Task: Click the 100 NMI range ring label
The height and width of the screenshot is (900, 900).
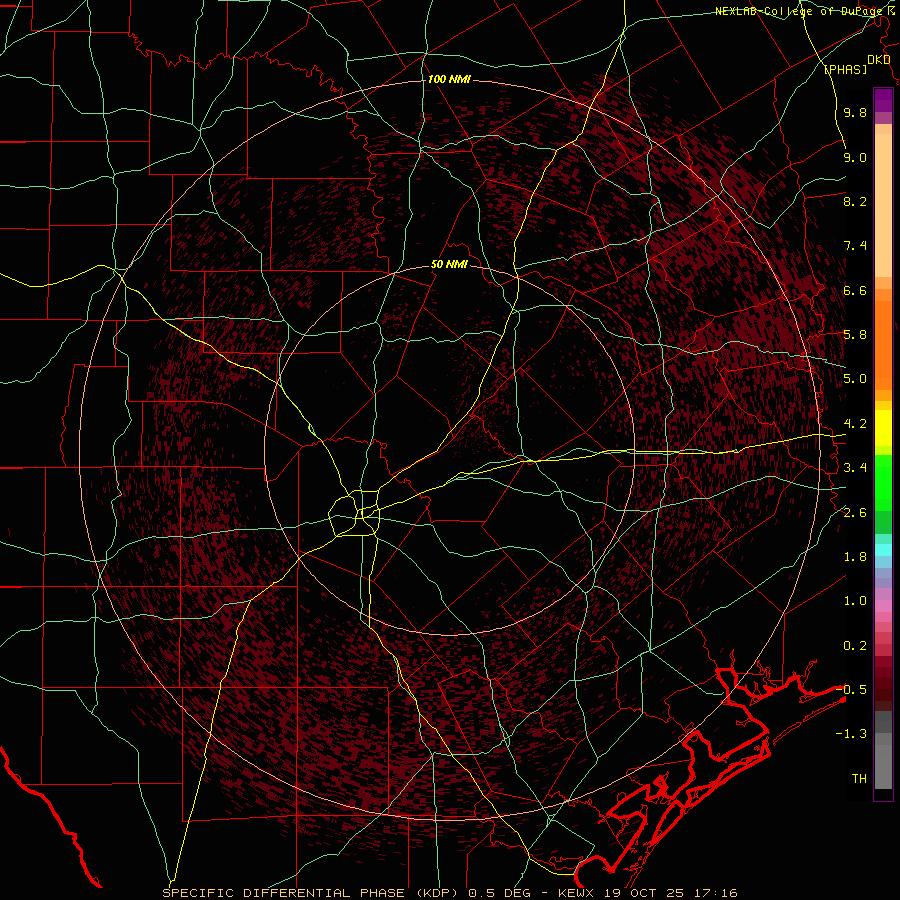Action: [x=448, y=79]
